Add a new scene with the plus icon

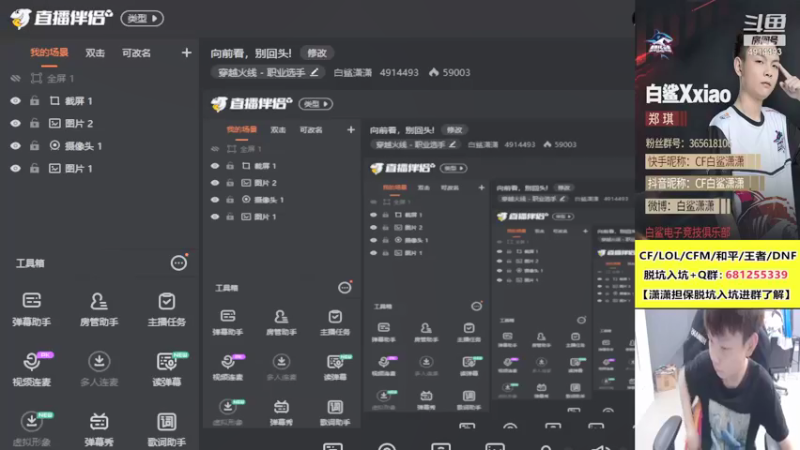(186, 53)
